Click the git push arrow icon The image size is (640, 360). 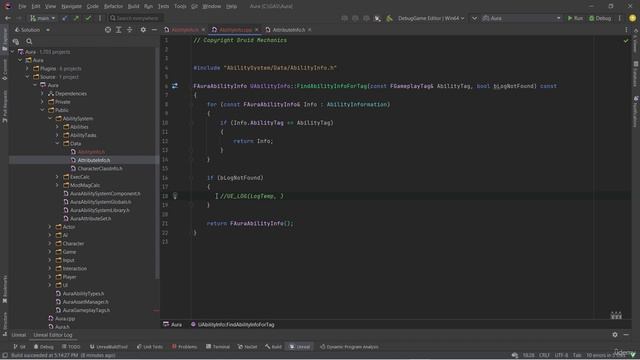(76, 18)
